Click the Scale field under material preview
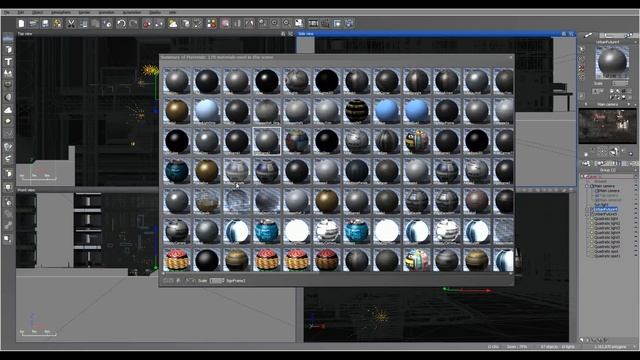Image resolution: width=640 pixels, height=360 pixels. [620, 83]
